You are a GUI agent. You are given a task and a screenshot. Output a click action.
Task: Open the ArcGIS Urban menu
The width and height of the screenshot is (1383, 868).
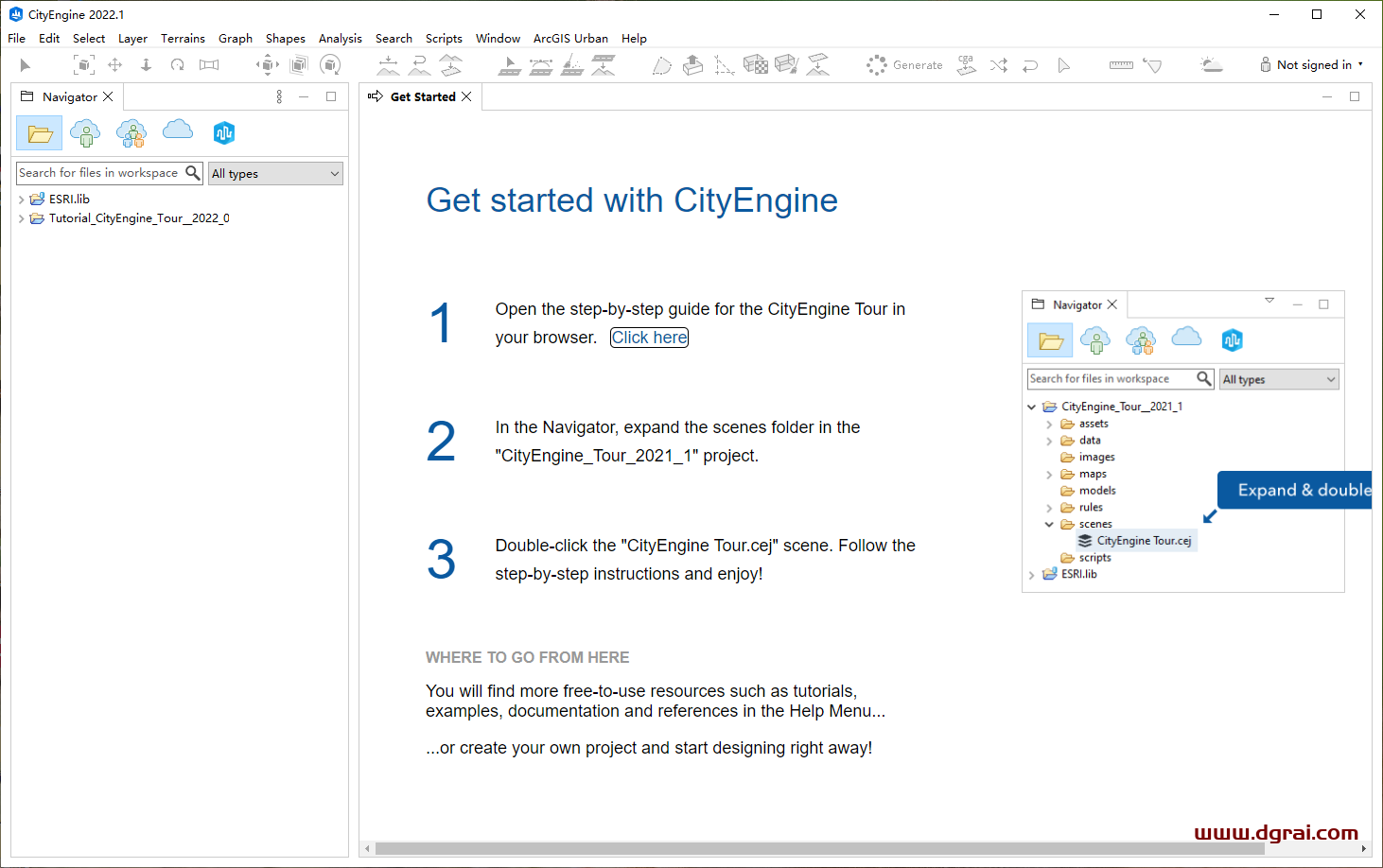(x=570, y=38)
